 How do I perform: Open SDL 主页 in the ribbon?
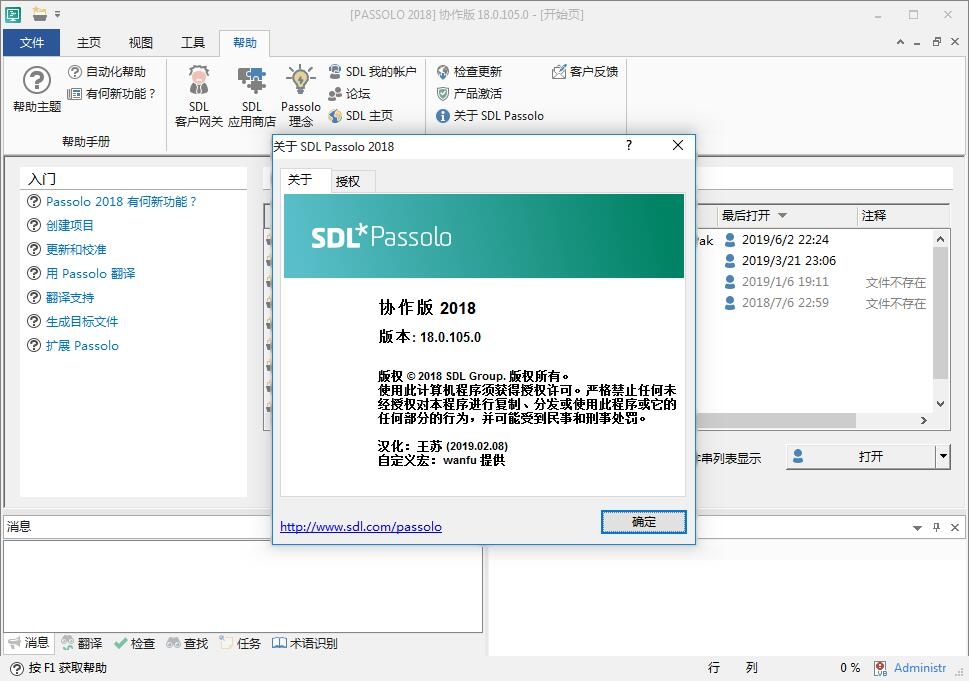(360, 116)
